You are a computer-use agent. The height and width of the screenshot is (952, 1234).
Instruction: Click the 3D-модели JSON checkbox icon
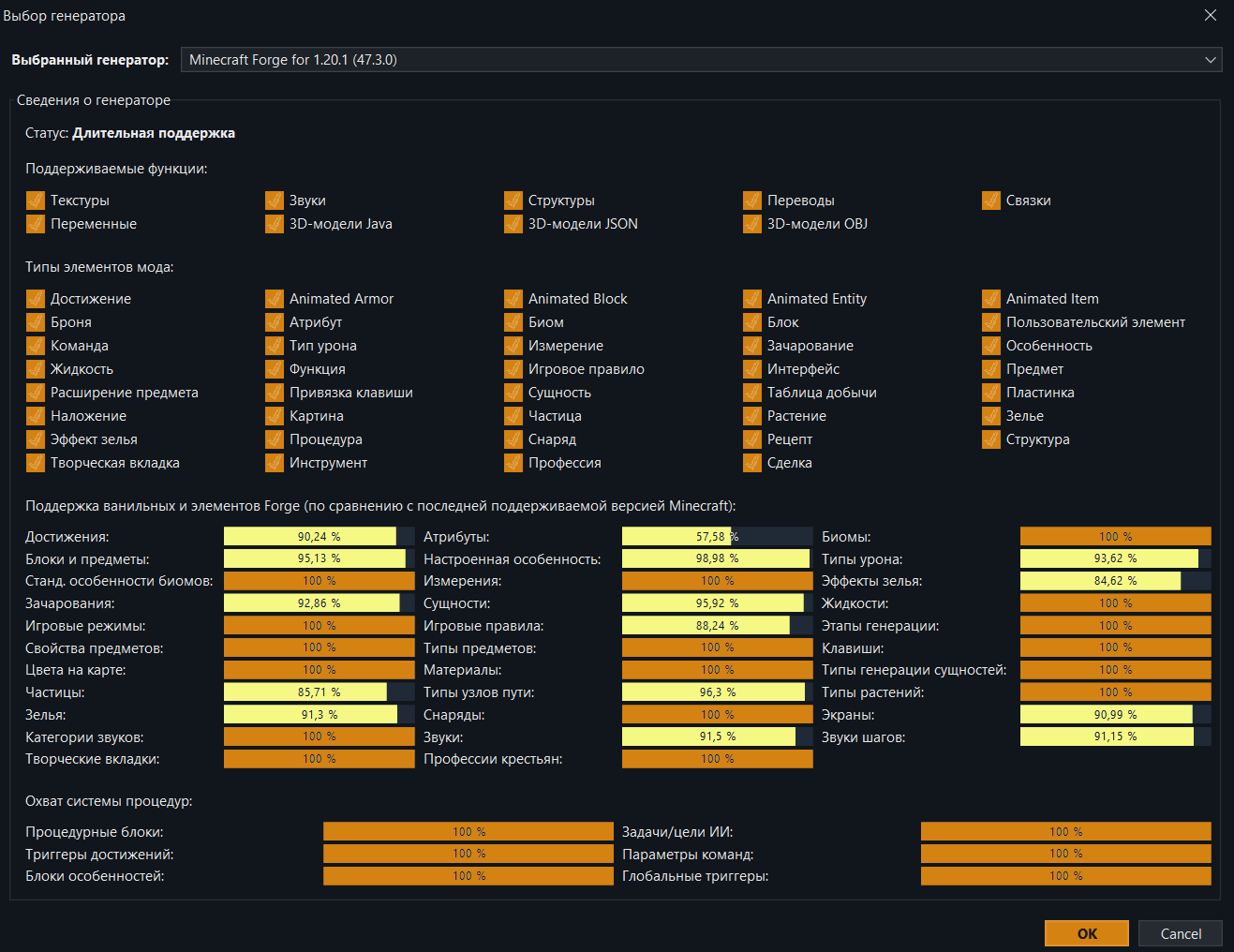(513, 224)
